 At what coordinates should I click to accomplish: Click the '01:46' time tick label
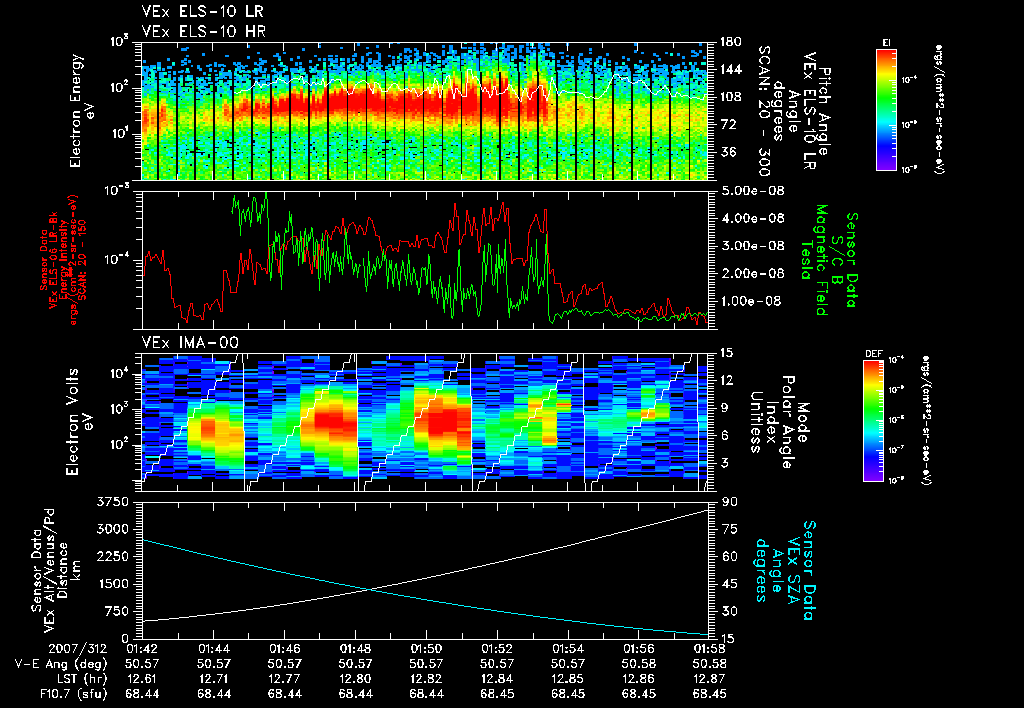(x=285, y=649)
